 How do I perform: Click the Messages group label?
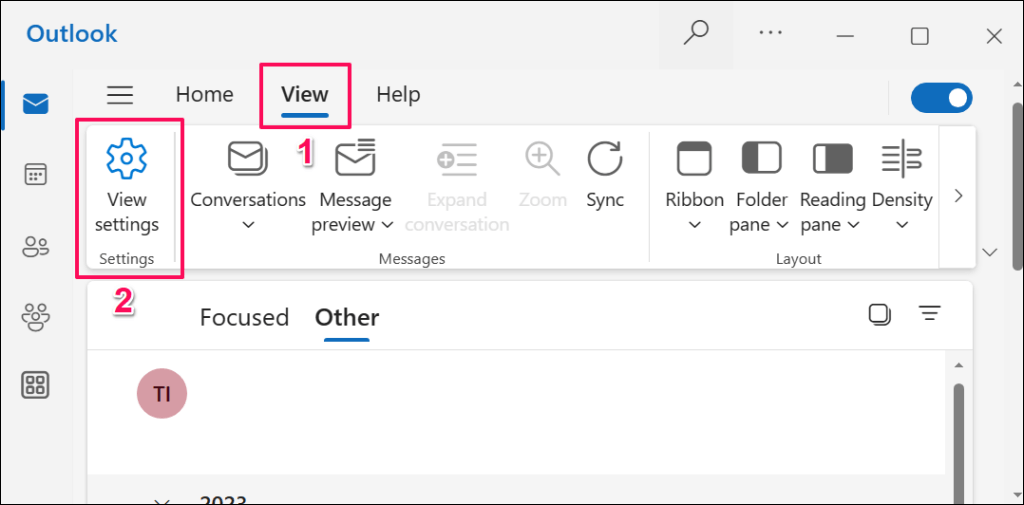coord(412,259)
